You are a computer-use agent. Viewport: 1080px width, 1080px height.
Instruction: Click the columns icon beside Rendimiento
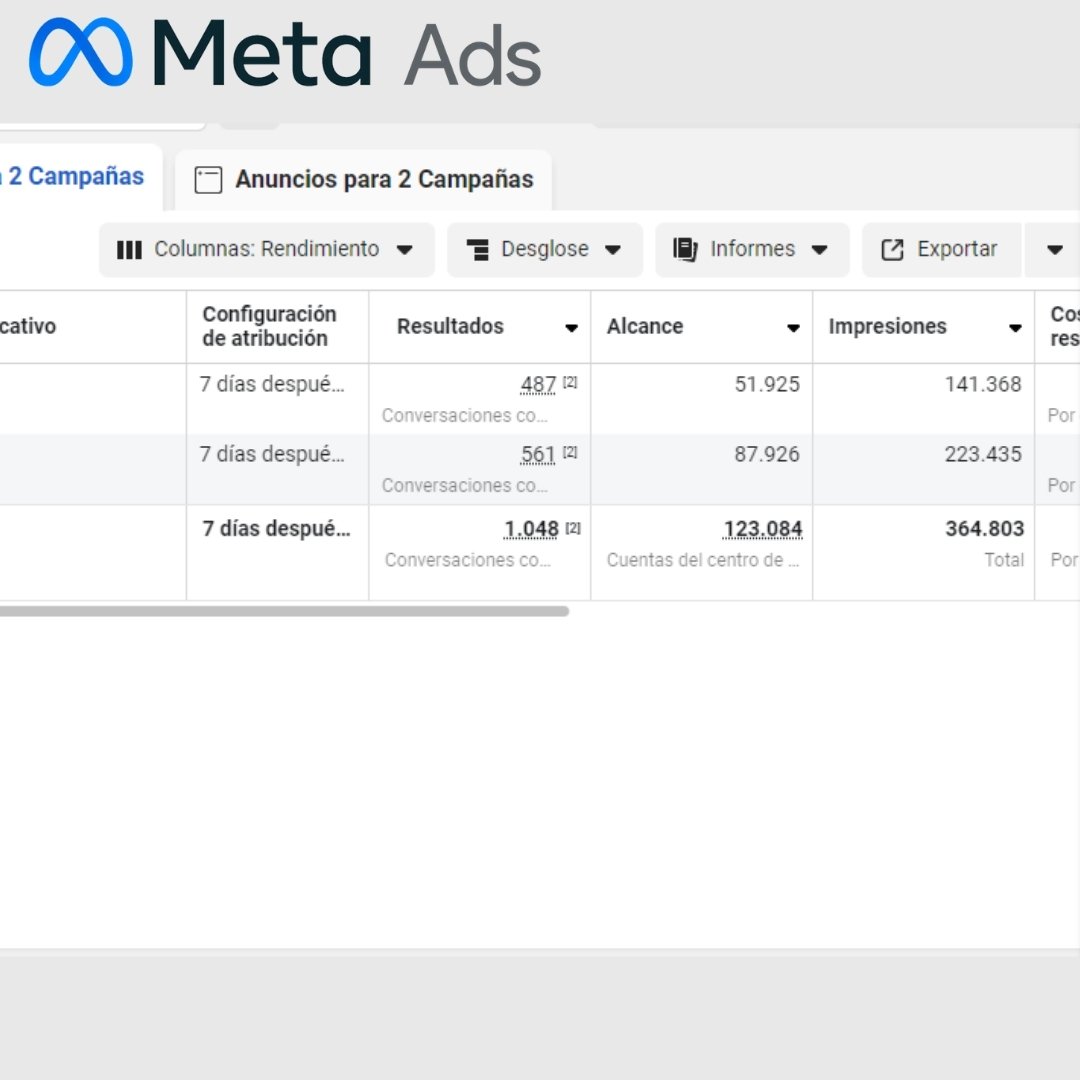[129, 250]
